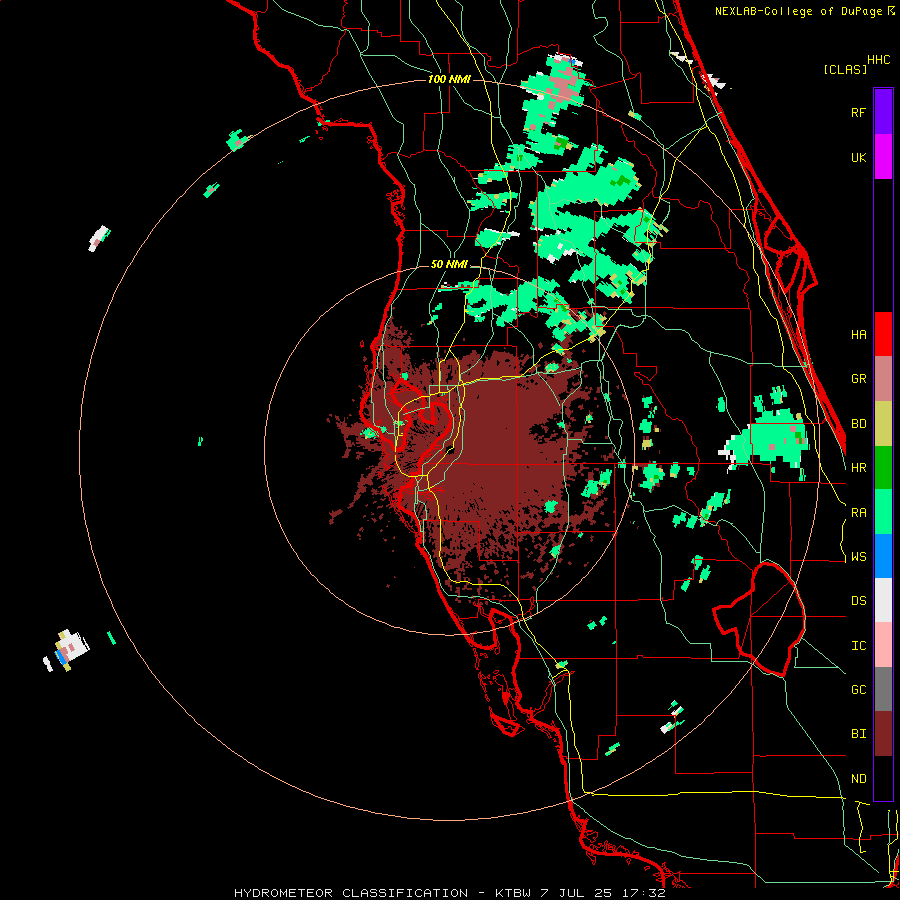900x900 pixels.
Task: Click the HHC product label
Action: tap(879, 60)
